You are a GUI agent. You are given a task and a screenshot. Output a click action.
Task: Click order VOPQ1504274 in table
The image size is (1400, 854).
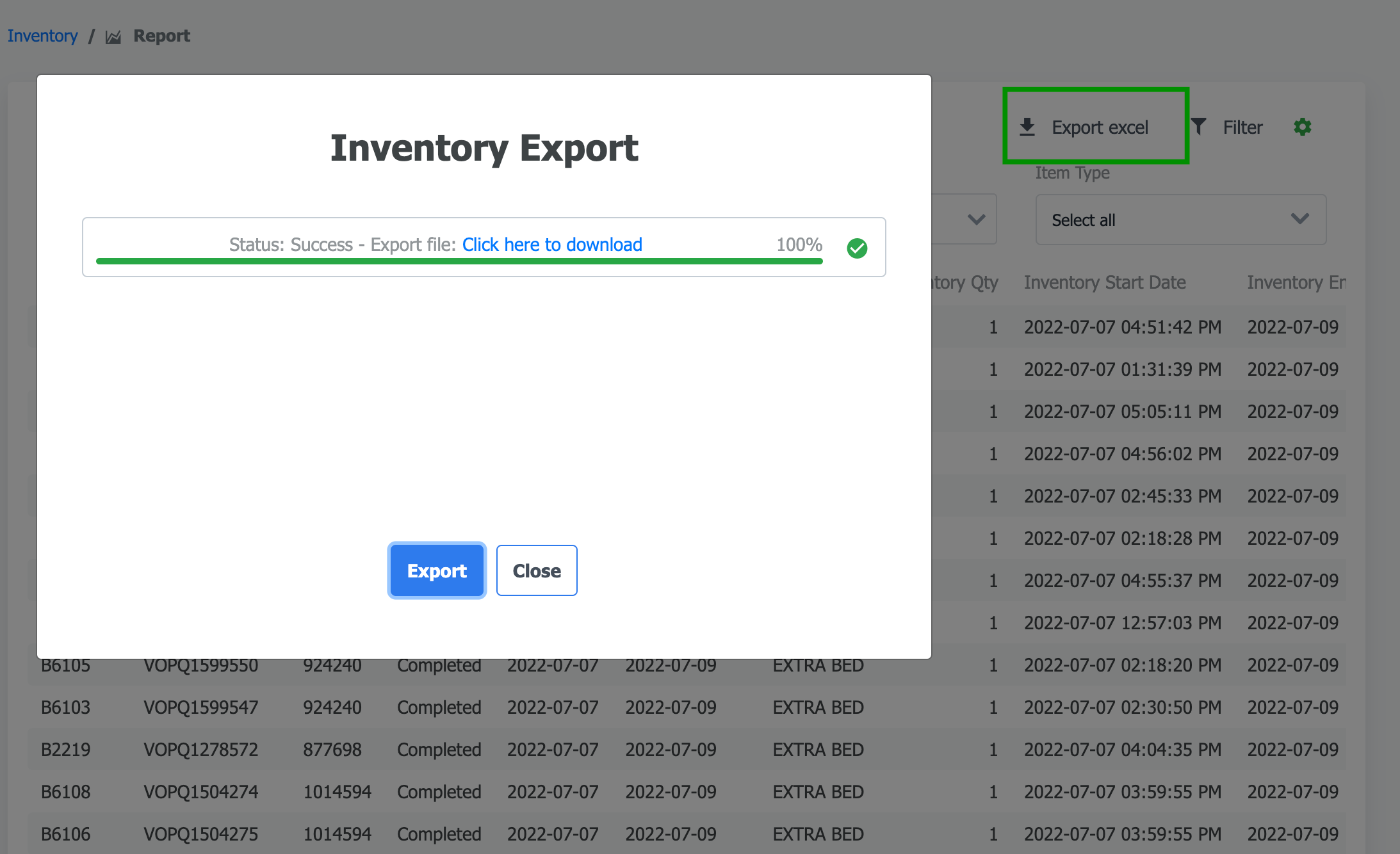(x=200, y=792)
